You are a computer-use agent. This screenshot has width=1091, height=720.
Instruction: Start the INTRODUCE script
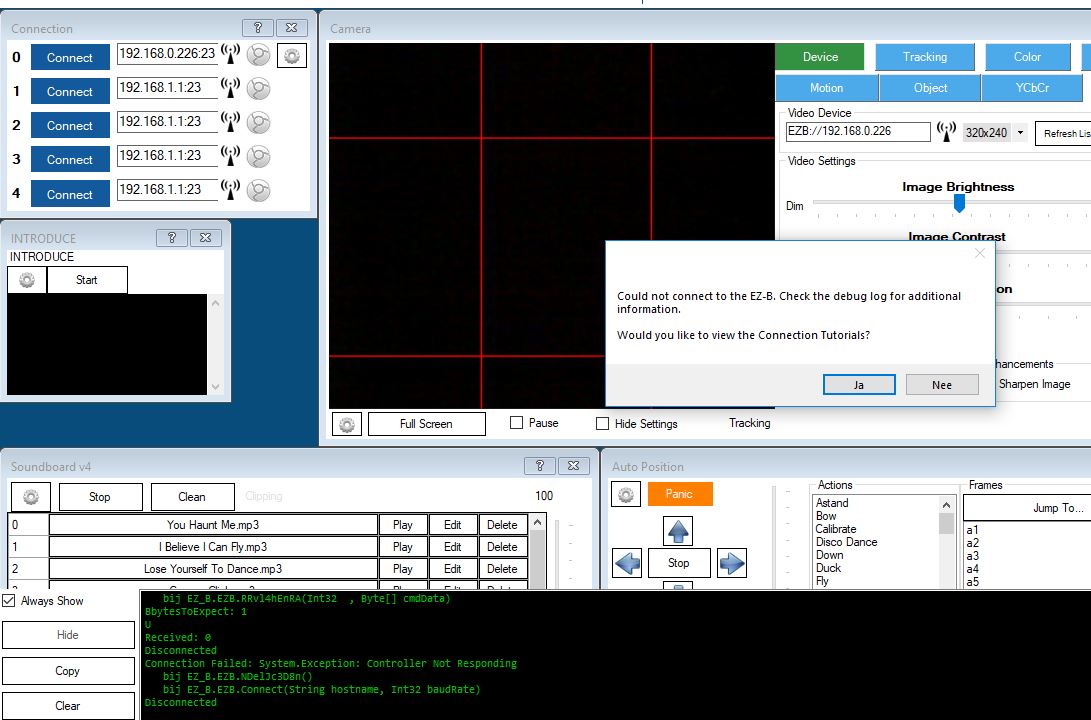click(x=87, y=280)
